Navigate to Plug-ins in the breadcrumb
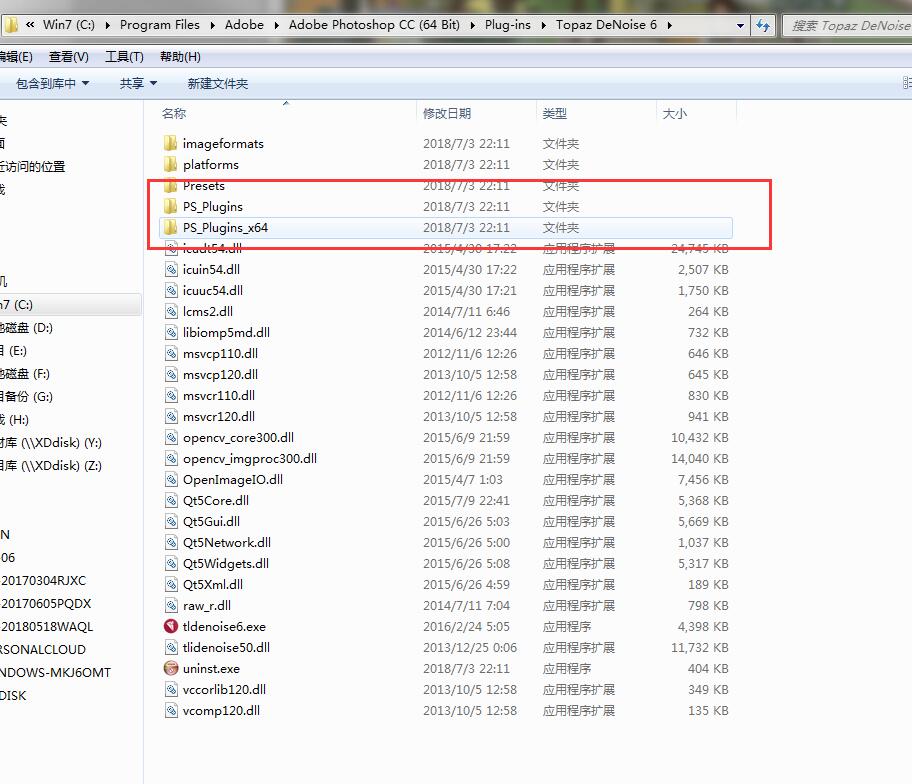The width and height of the screenshot is (912, 784). 508,25
